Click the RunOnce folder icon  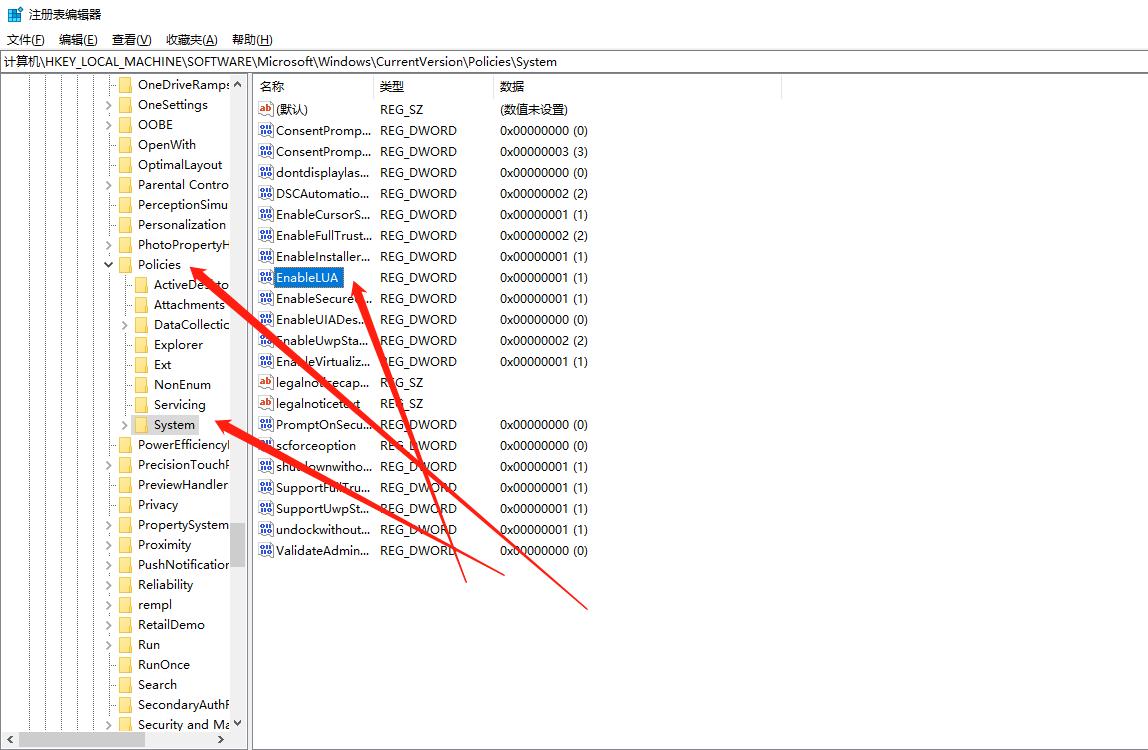[x=125, y=664]
